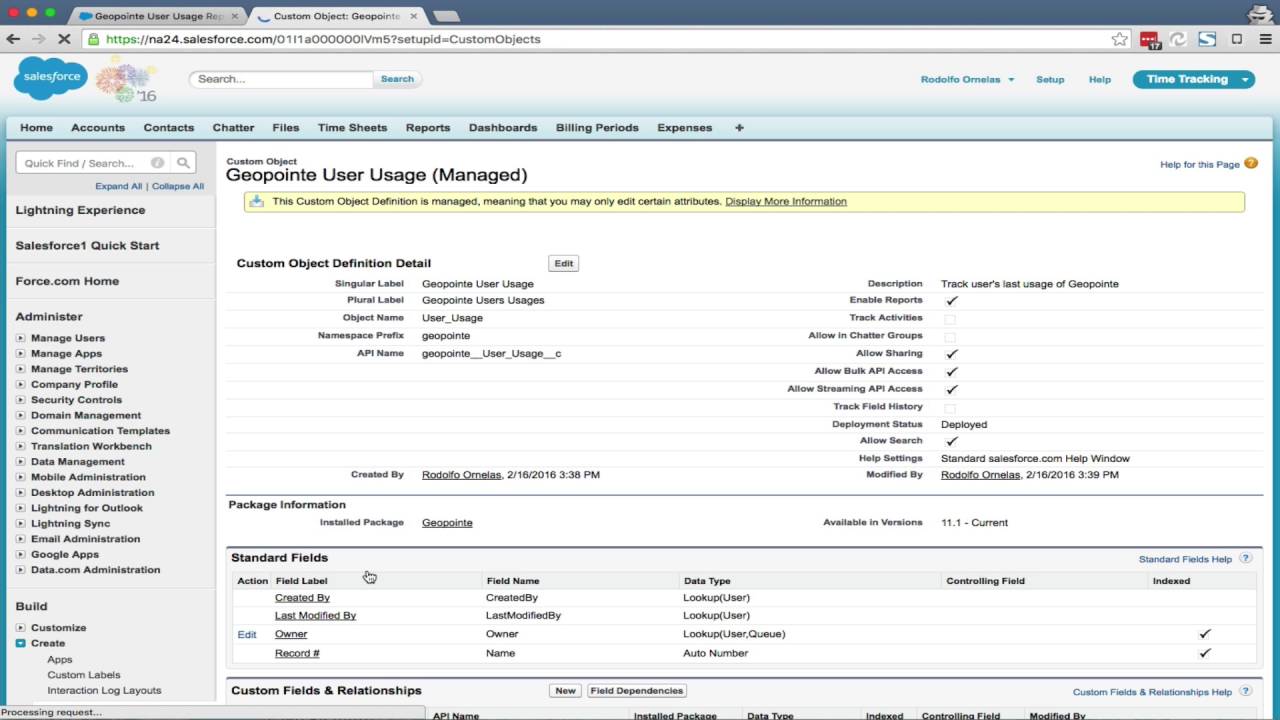Expand the Email Administration tree node
1280x720 pixels.
point(20,539)
